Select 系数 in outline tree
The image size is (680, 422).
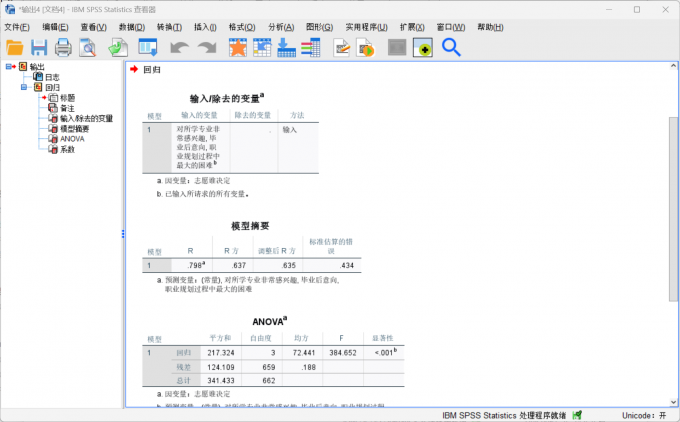click(x=67, y=149)
